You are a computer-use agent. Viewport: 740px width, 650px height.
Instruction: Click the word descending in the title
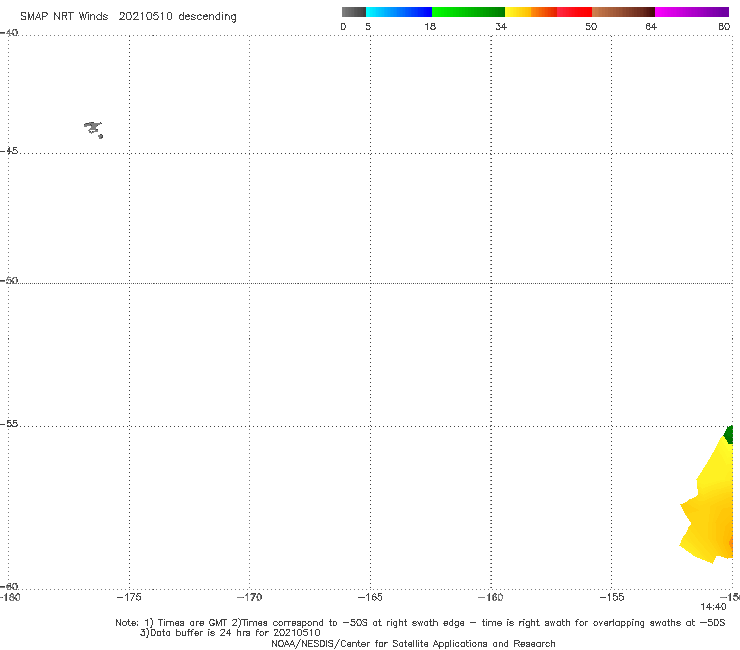click(208, 17)
